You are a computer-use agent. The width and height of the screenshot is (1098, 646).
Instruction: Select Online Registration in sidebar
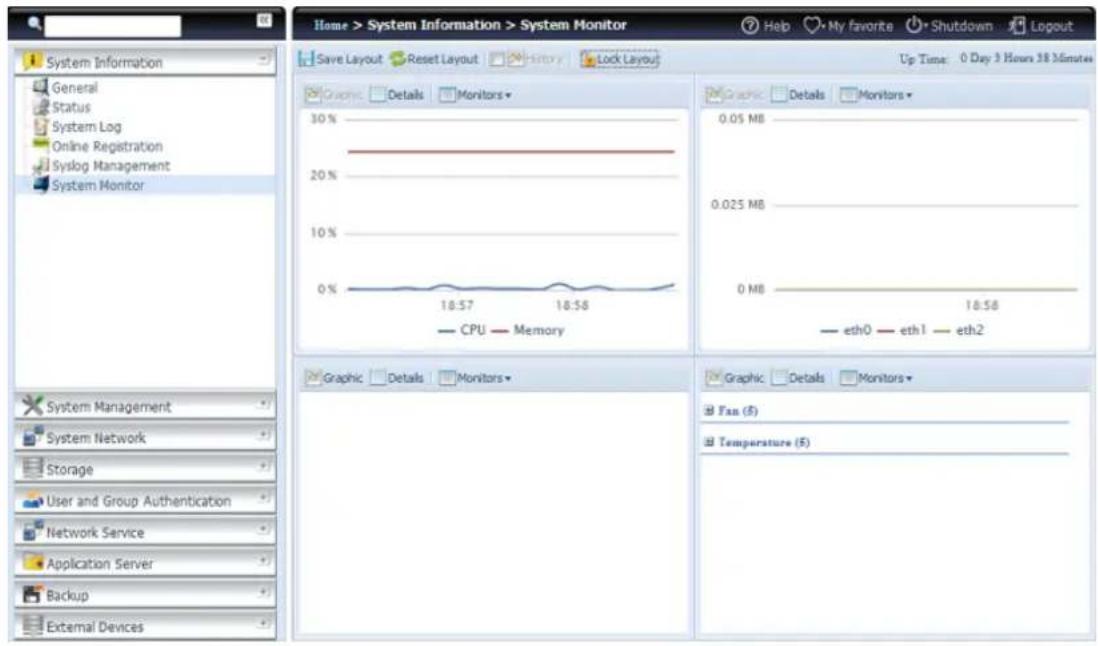click(x=42, y=146)
